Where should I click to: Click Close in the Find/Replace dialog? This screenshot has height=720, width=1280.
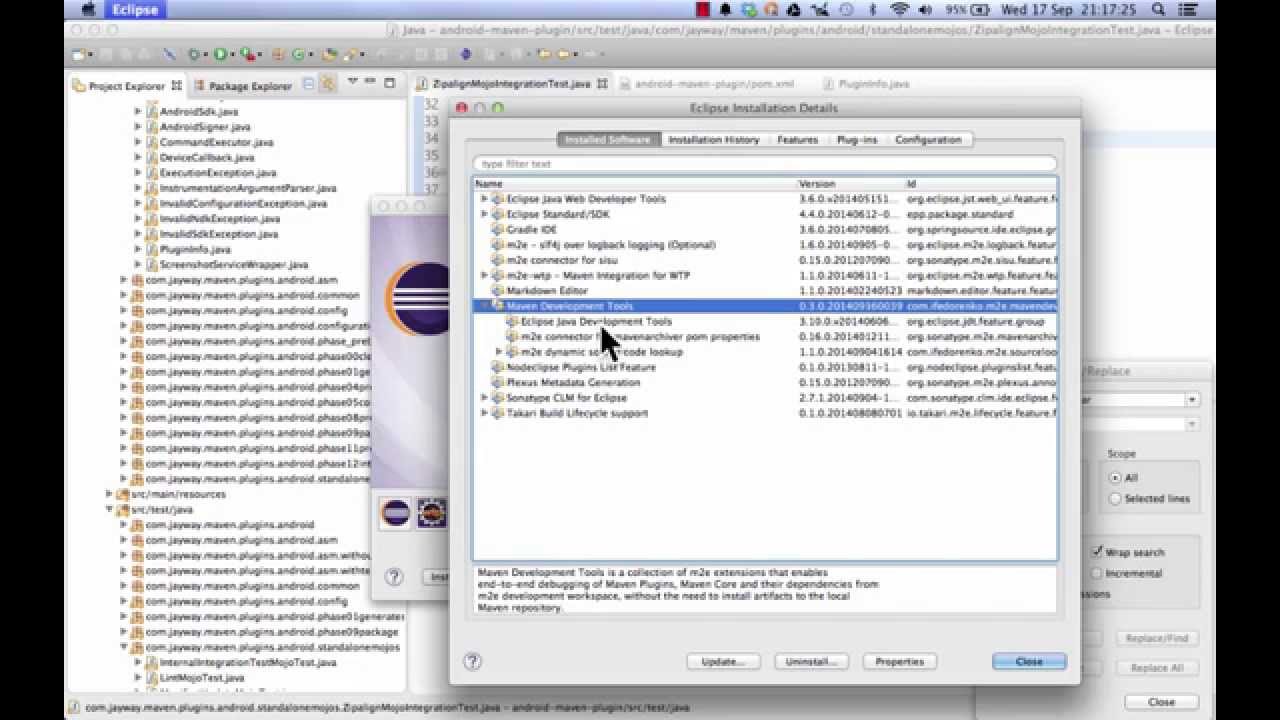click(1161, 702)
